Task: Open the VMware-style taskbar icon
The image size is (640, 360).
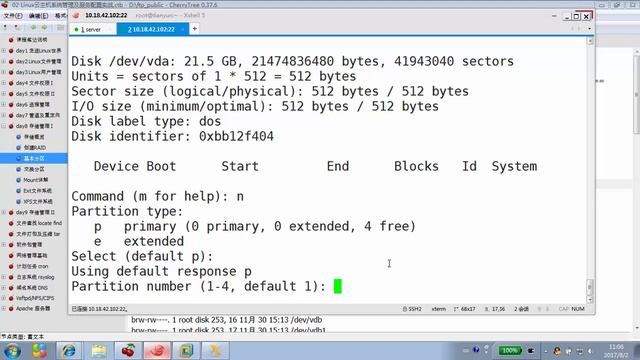Action: pos(186,351)
